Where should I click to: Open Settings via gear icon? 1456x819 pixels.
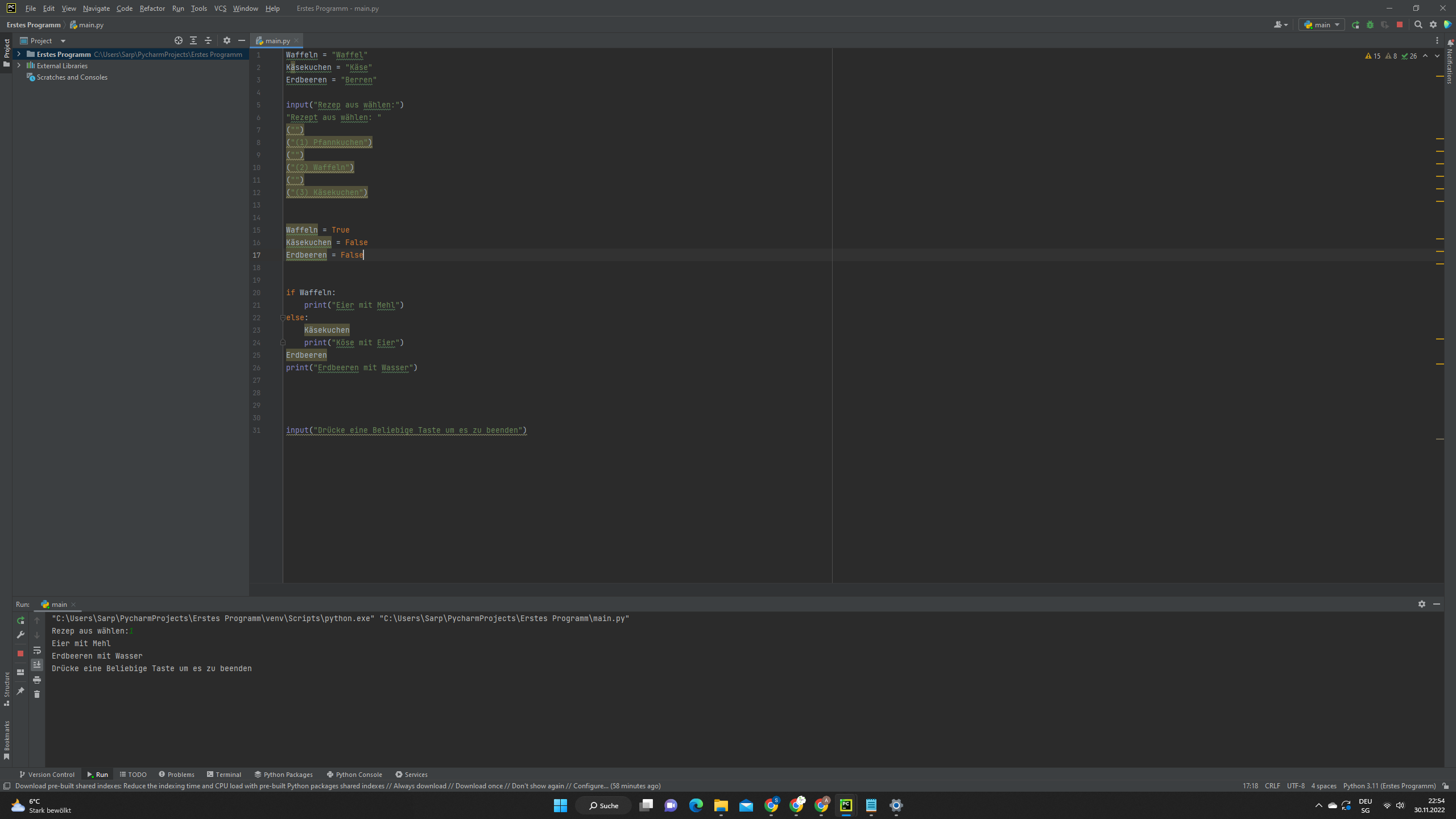click(x=1432, y=24)
